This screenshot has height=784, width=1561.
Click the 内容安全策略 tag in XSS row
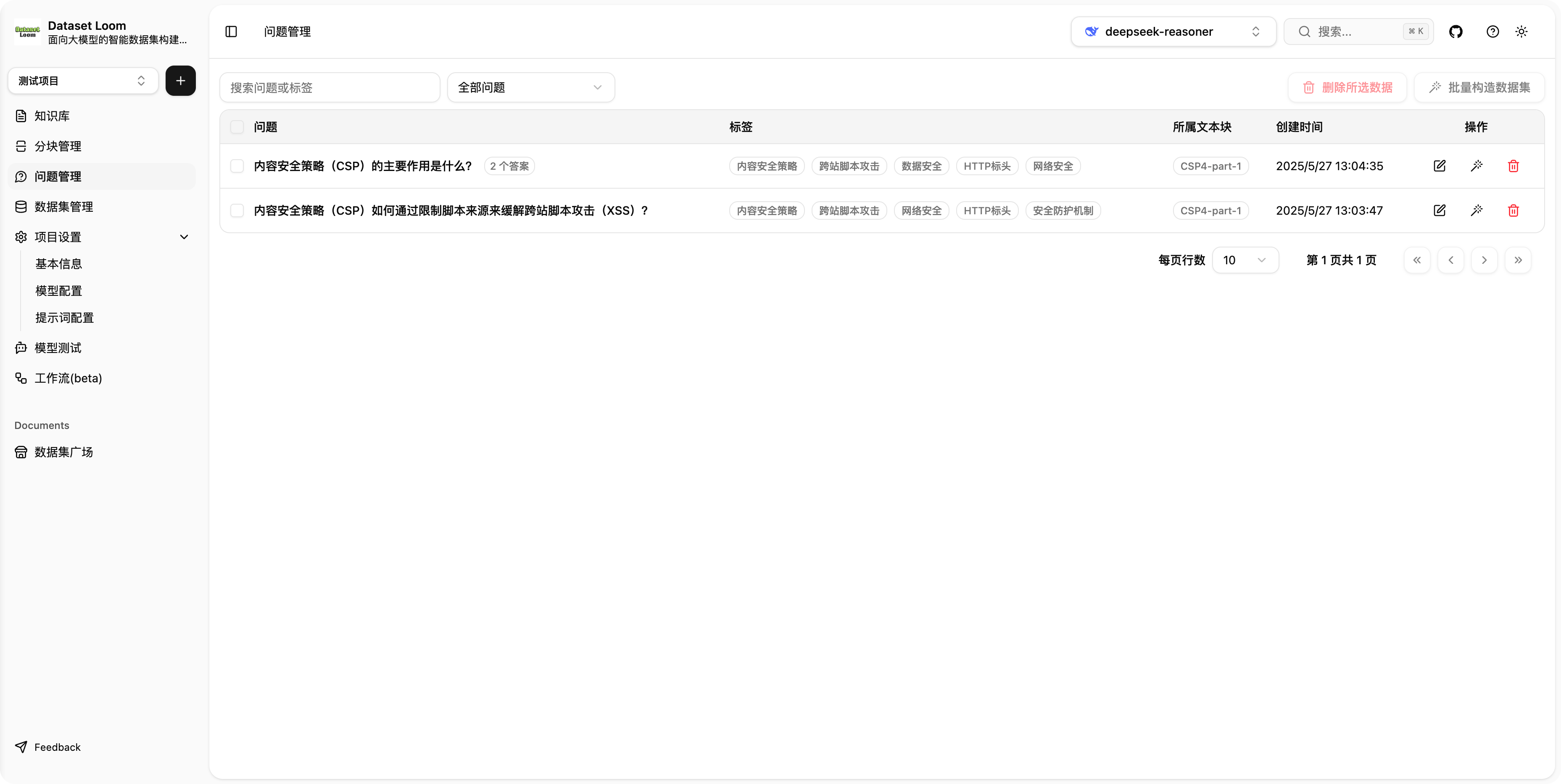click(x=767, y=210)
